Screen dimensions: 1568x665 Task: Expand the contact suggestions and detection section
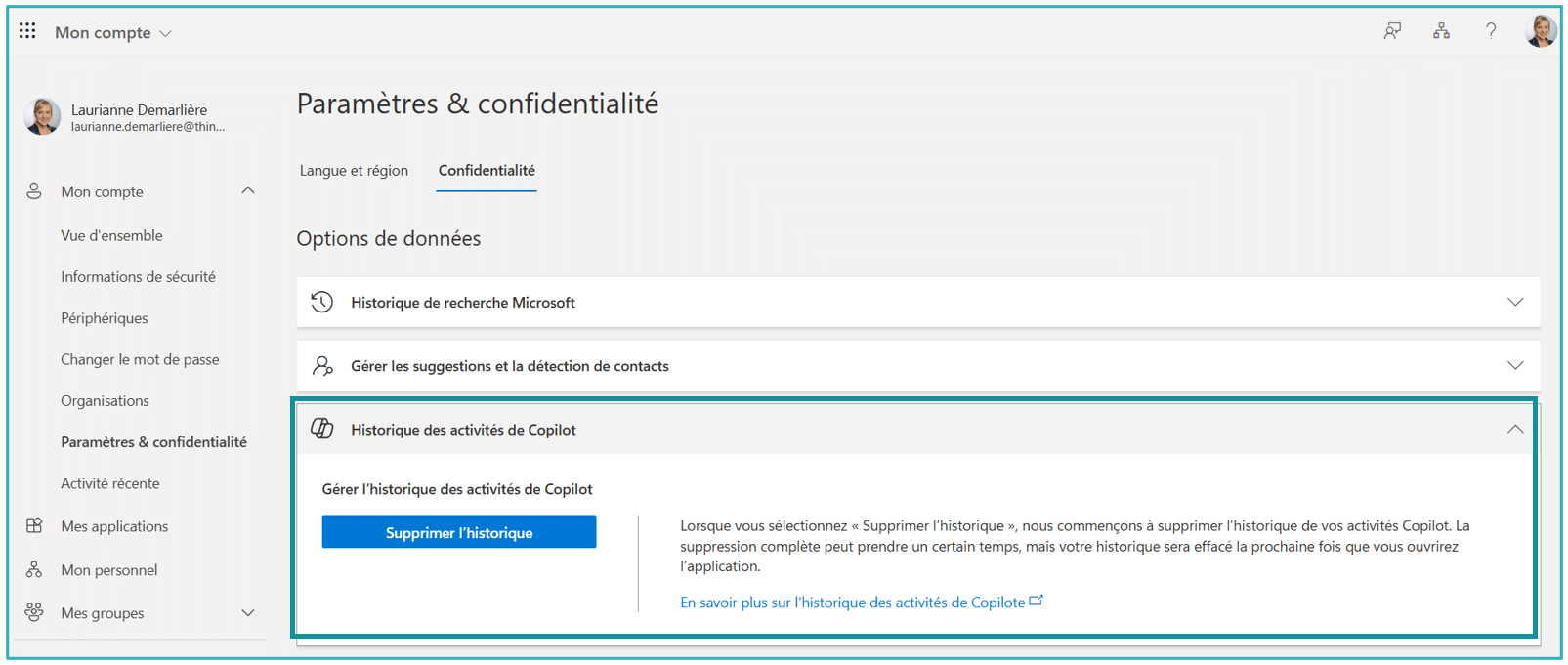[1514, 366]
